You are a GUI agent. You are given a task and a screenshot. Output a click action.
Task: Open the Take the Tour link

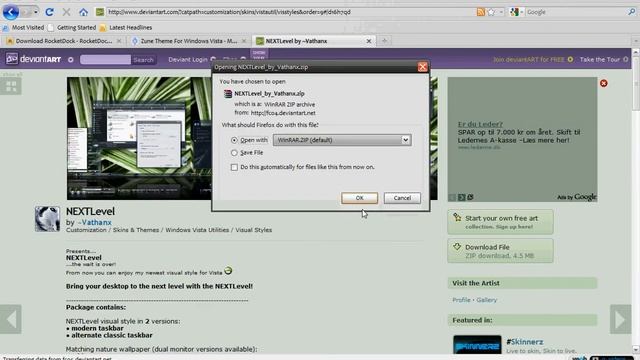tap(600, 60)
